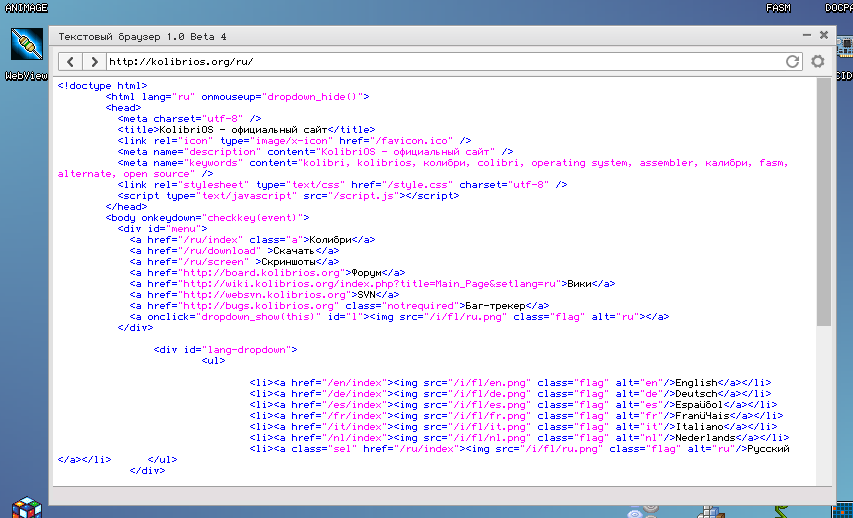Screen dimensions: 853x518
Task: Minimize the text browser window
Action: [x=807, y=35]
